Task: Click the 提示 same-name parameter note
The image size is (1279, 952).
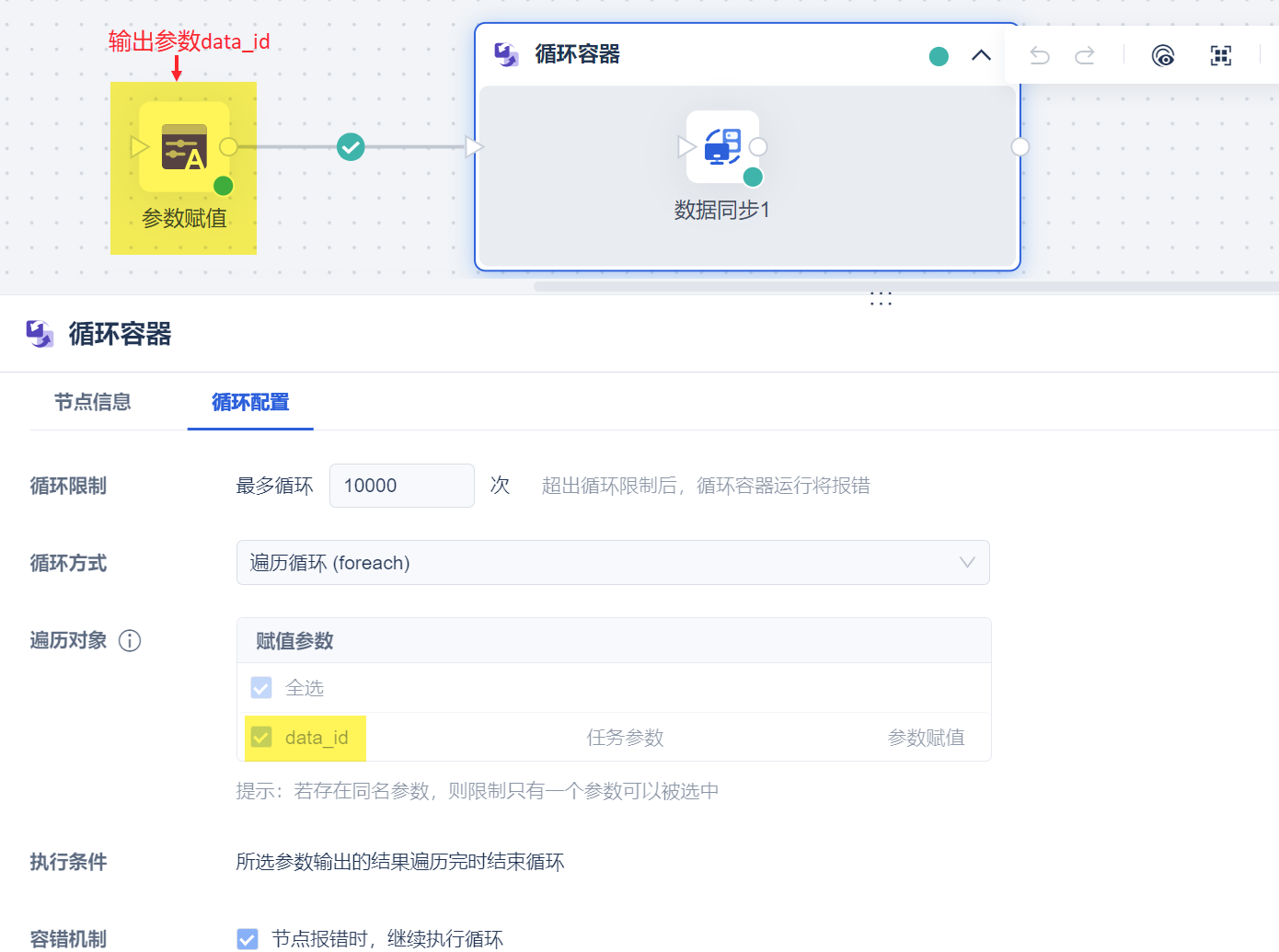Action: pos(478,791)
